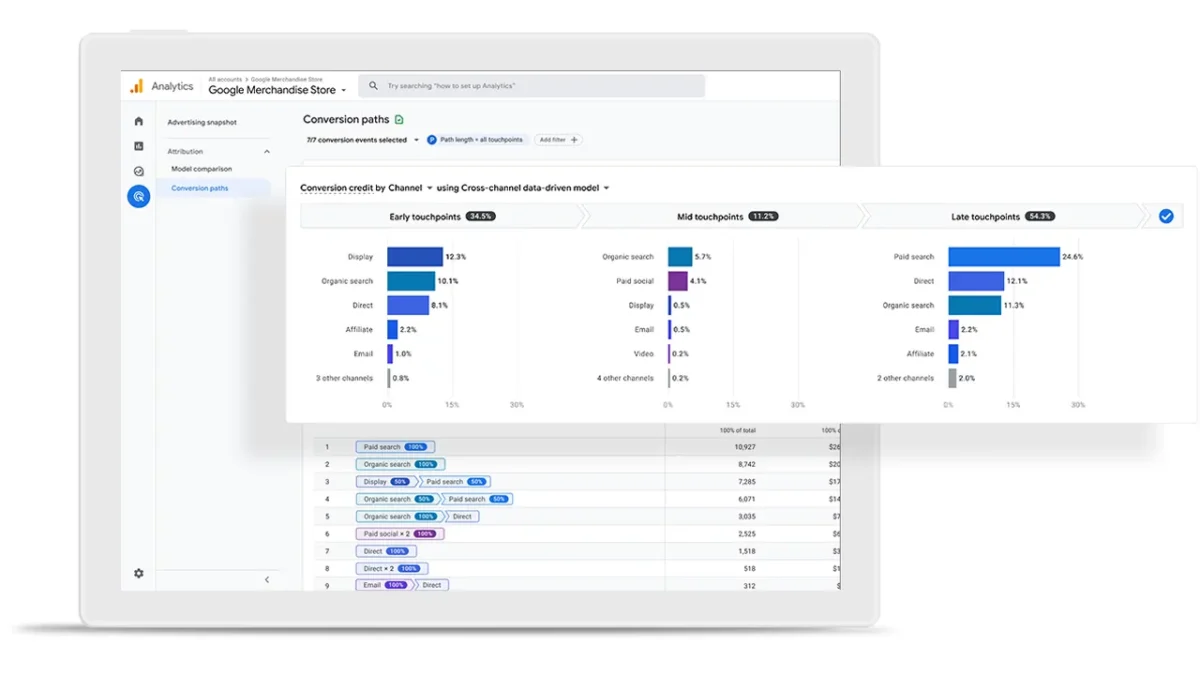
Task: Select the Advertising sidebar icon
Action: (x=139, y=196)
